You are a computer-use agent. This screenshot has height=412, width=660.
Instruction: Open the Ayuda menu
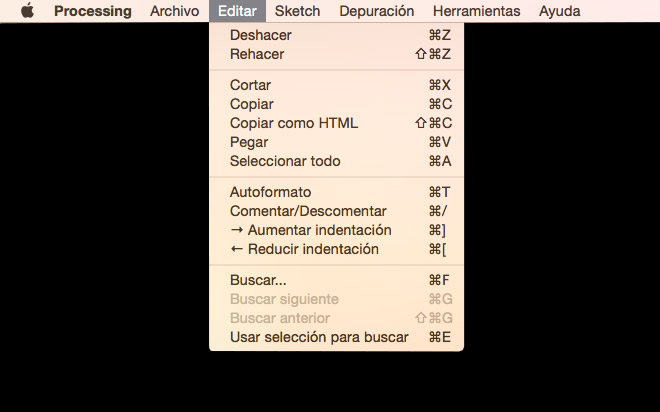coord(559,11)
